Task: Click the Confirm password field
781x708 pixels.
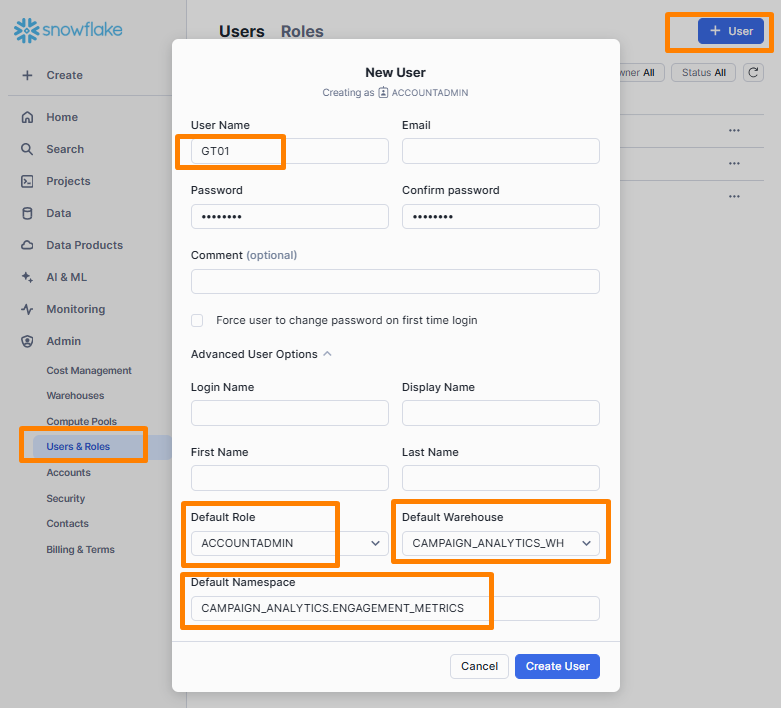Action: pyautogui.click(x=501, y=216)
